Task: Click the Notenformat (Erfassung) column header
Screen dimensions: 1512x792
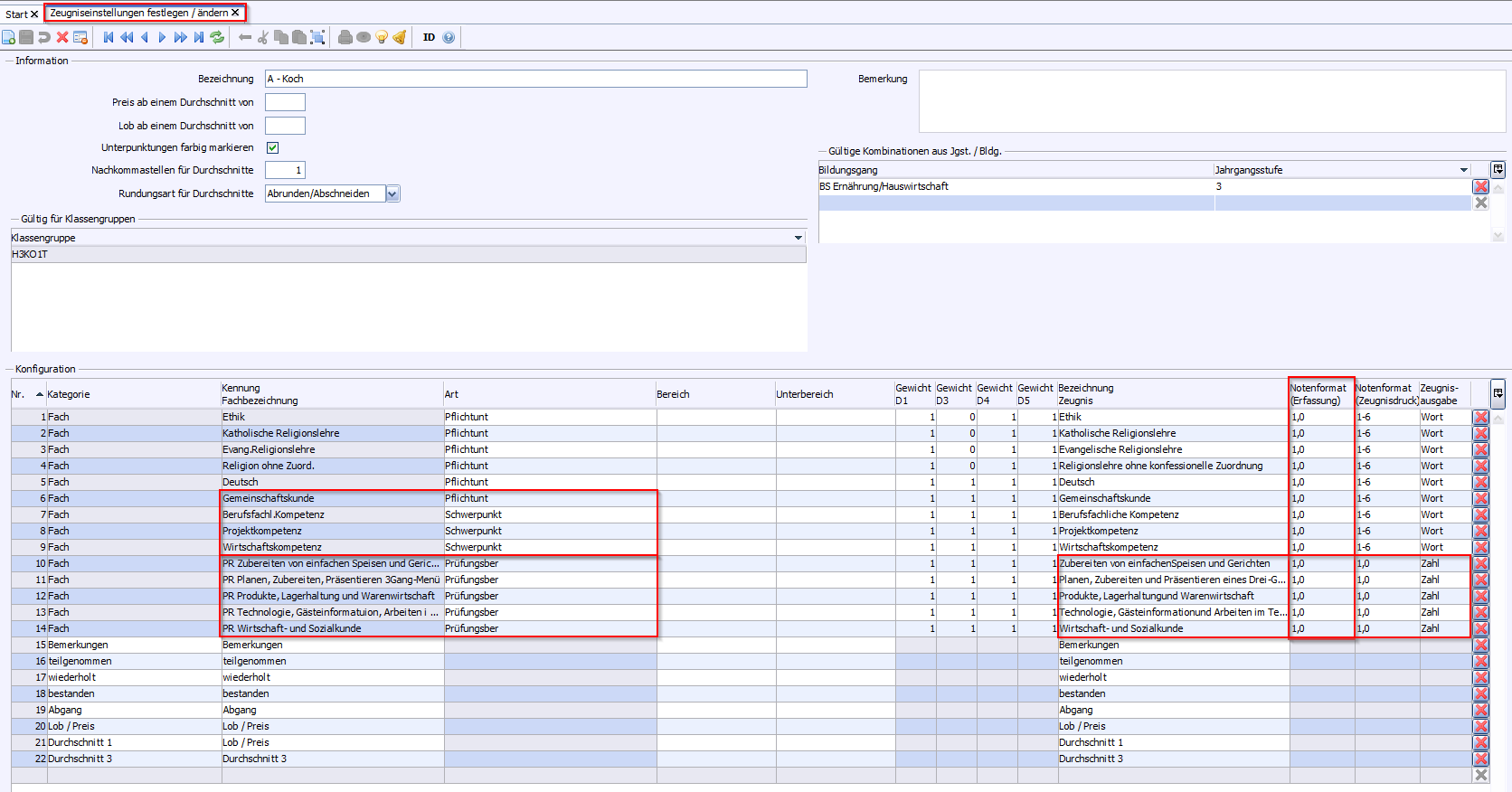Action: pyautogui.click(x=1319, y=394)
